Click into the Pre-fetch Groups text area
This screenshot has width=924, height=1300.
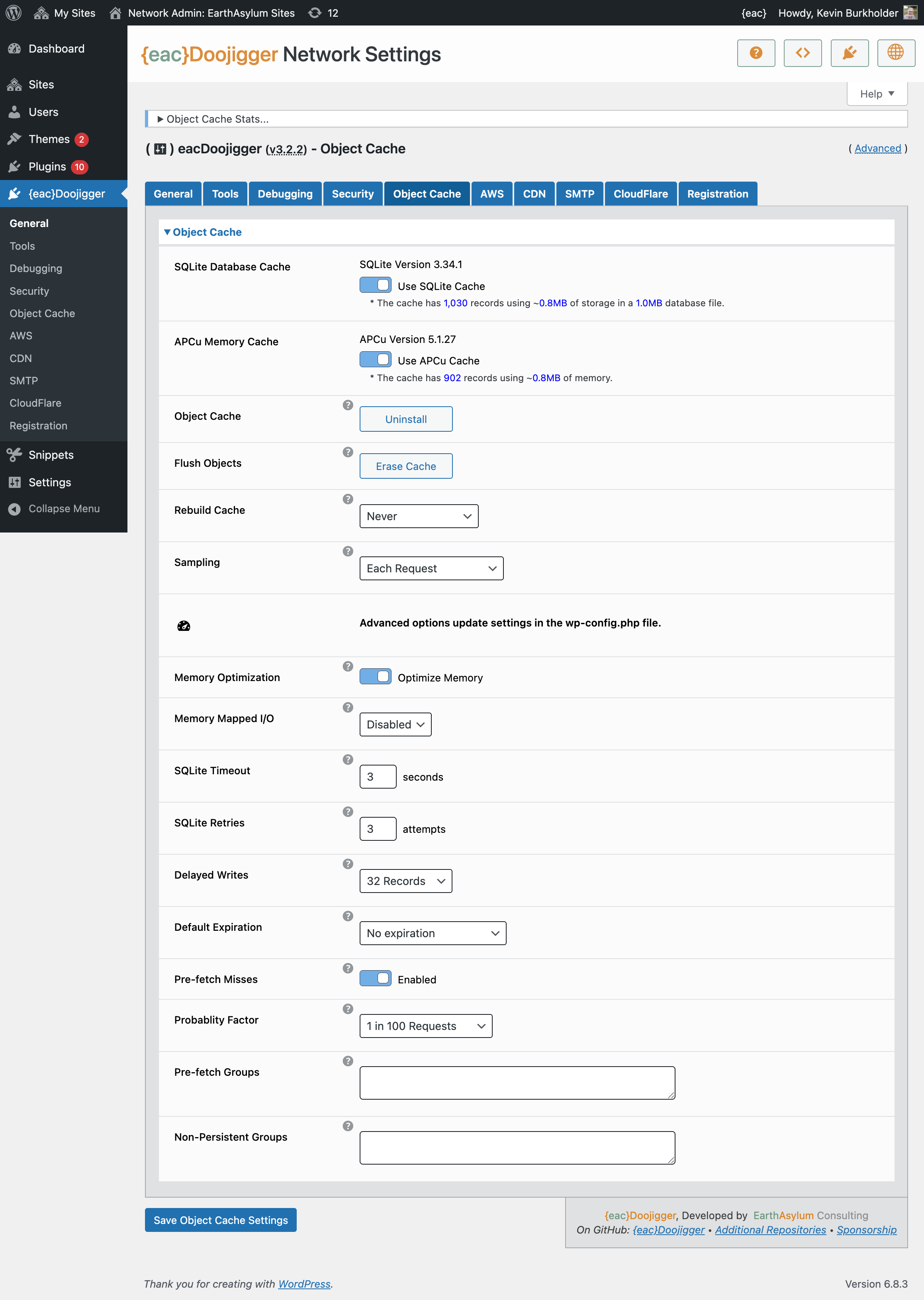(517, 1082)
